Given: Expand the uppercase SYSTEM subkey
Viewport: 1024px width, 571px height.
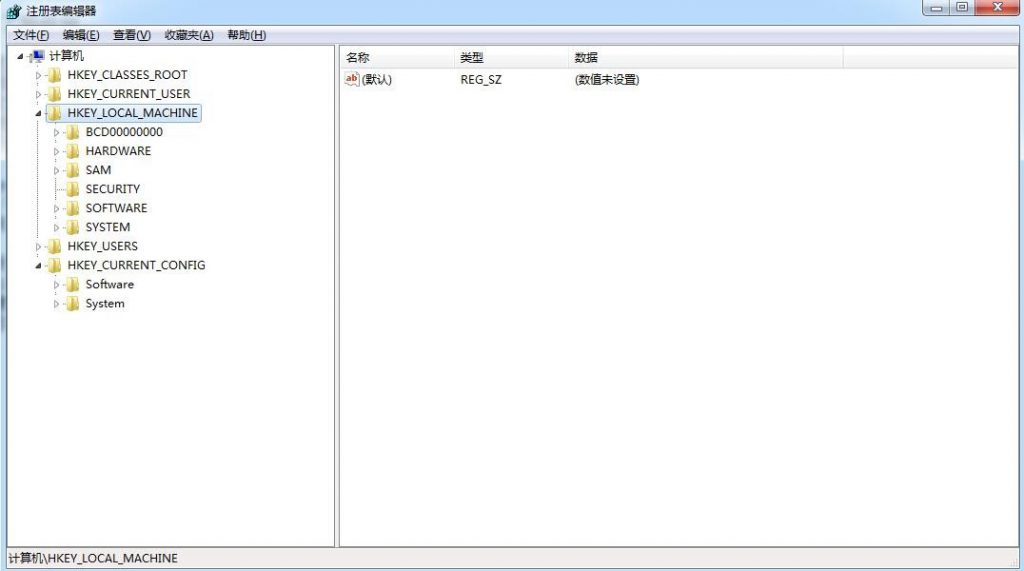Looking at the screenshot, I should click(x=56, y=228).
